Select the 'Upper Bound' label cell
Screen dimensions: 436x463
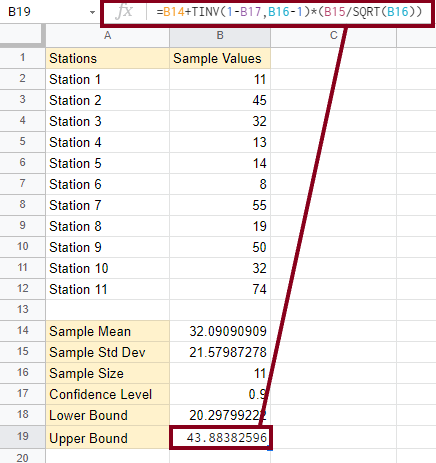pyautogui.click(x=107, y=438)
